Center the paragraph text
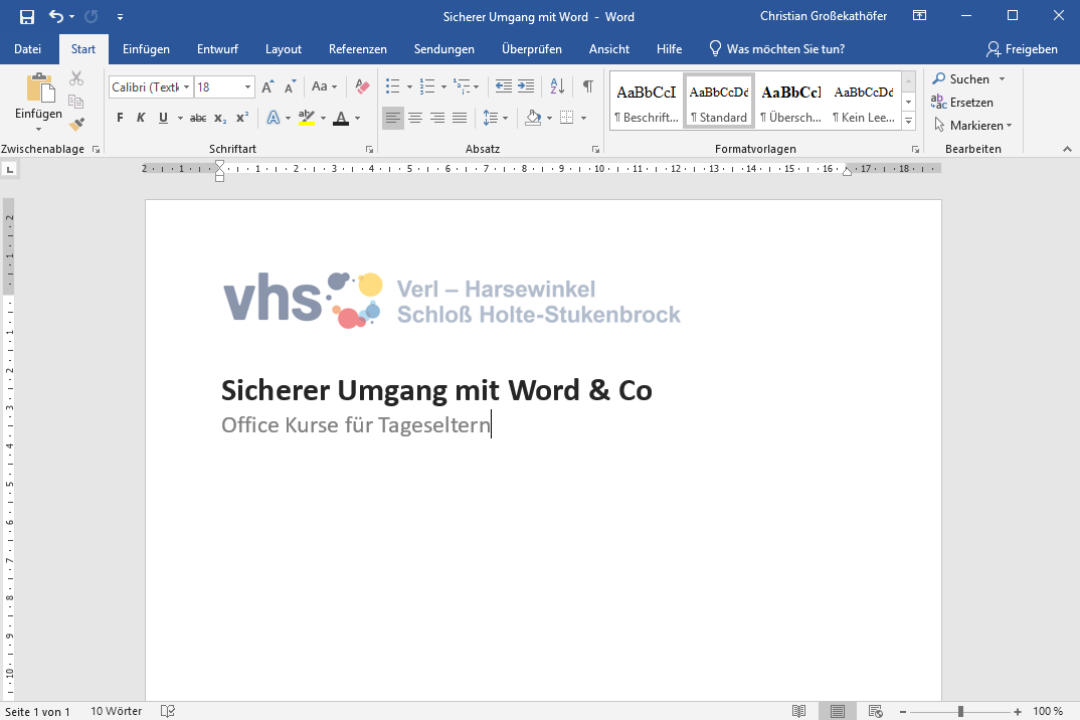The height and width of the screenshot is (720, 1080). coord(415,118)
